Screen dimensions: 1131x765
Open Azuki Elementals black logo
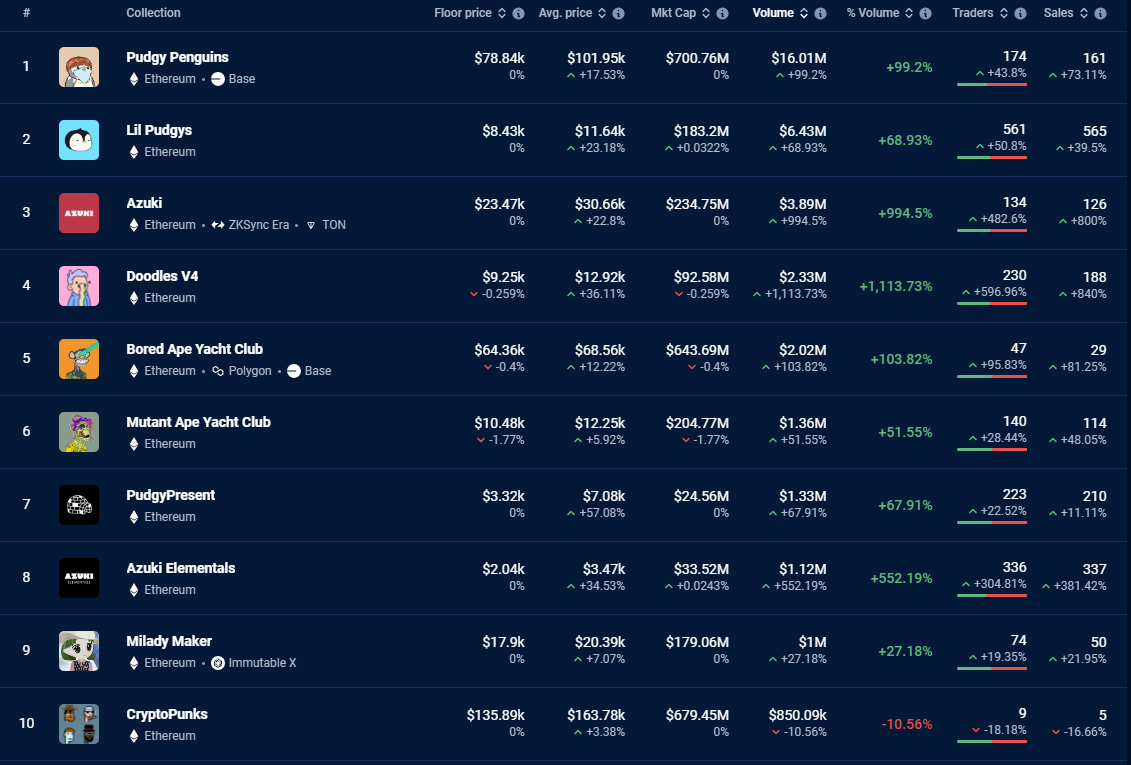(x=79, y=578)
